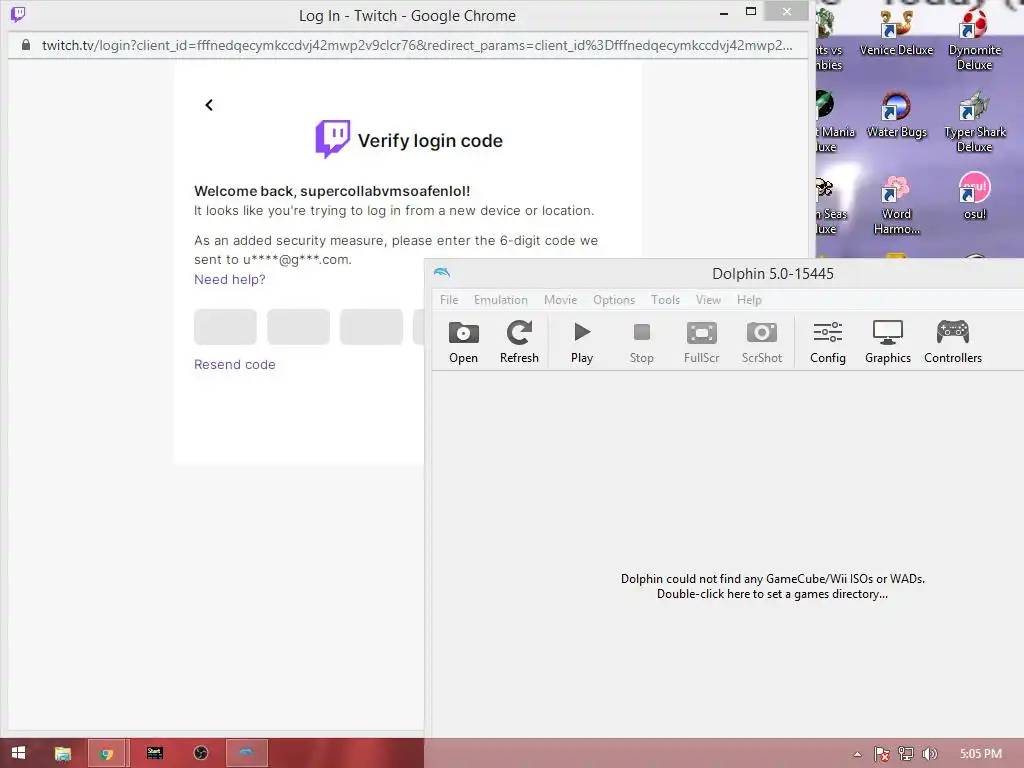Open File Explorer from the taskbar
Screen dimensions: 1024x768
coord(63,753)
